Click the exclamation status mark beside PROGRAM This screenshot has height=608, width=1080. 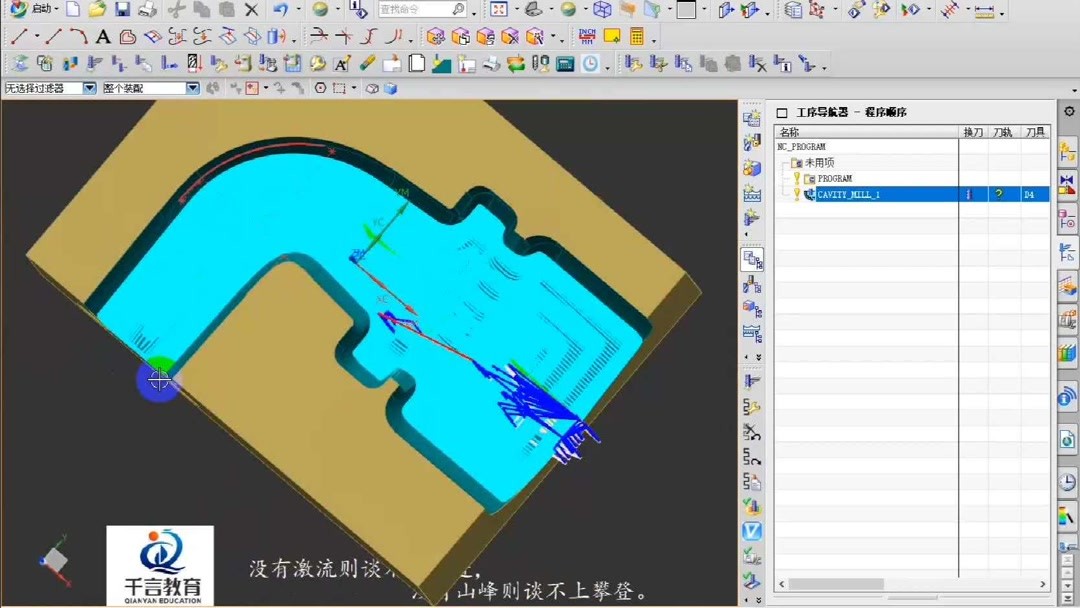pos(797,178)
